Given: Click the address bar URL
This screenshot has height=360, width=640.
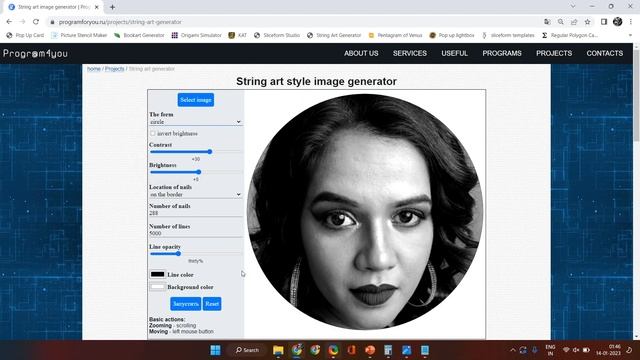Looking at the screenshot, I should point(120,22).
